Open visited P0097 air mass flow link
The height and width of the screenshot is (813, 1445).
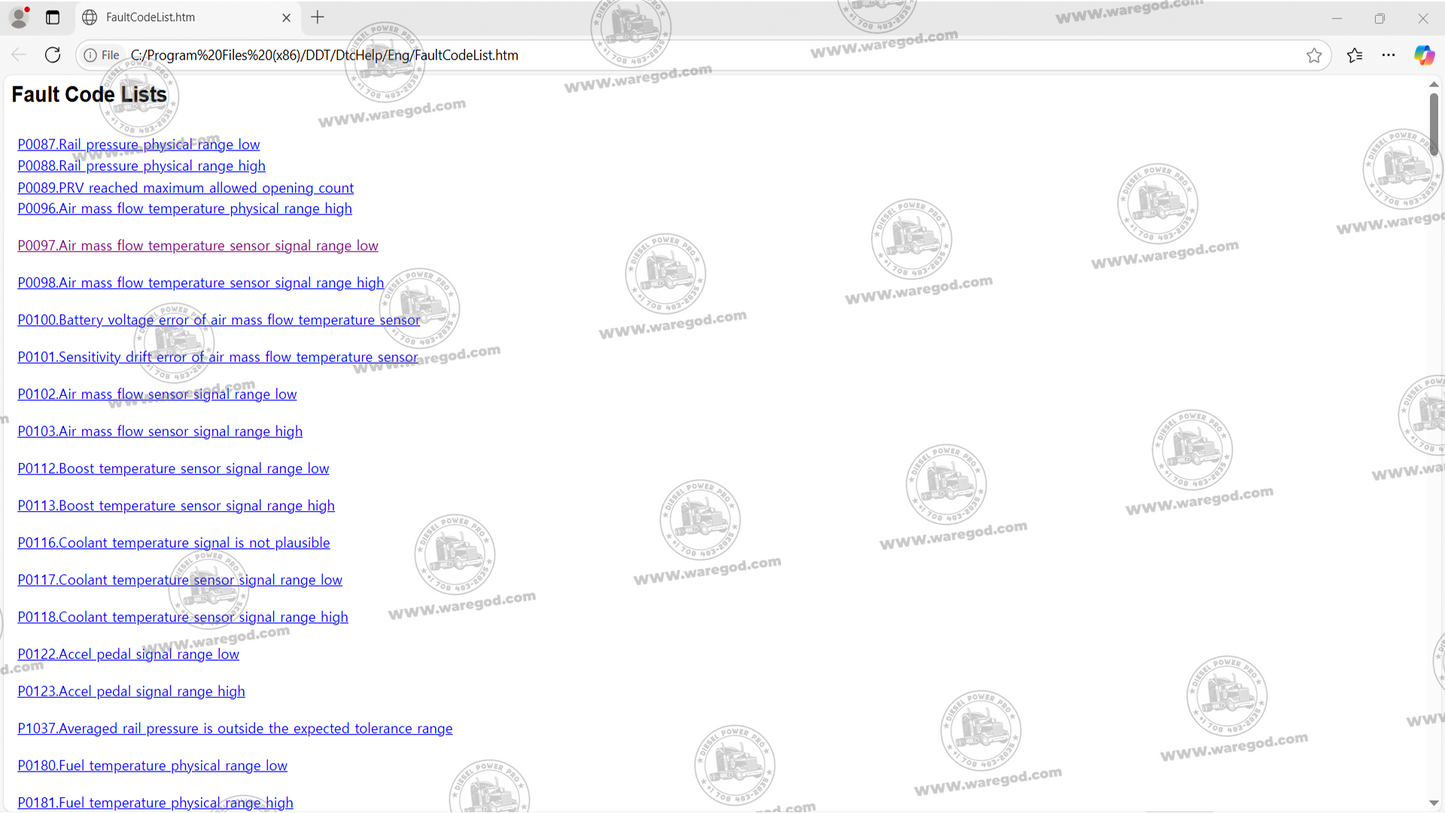[x=197, y=246]
